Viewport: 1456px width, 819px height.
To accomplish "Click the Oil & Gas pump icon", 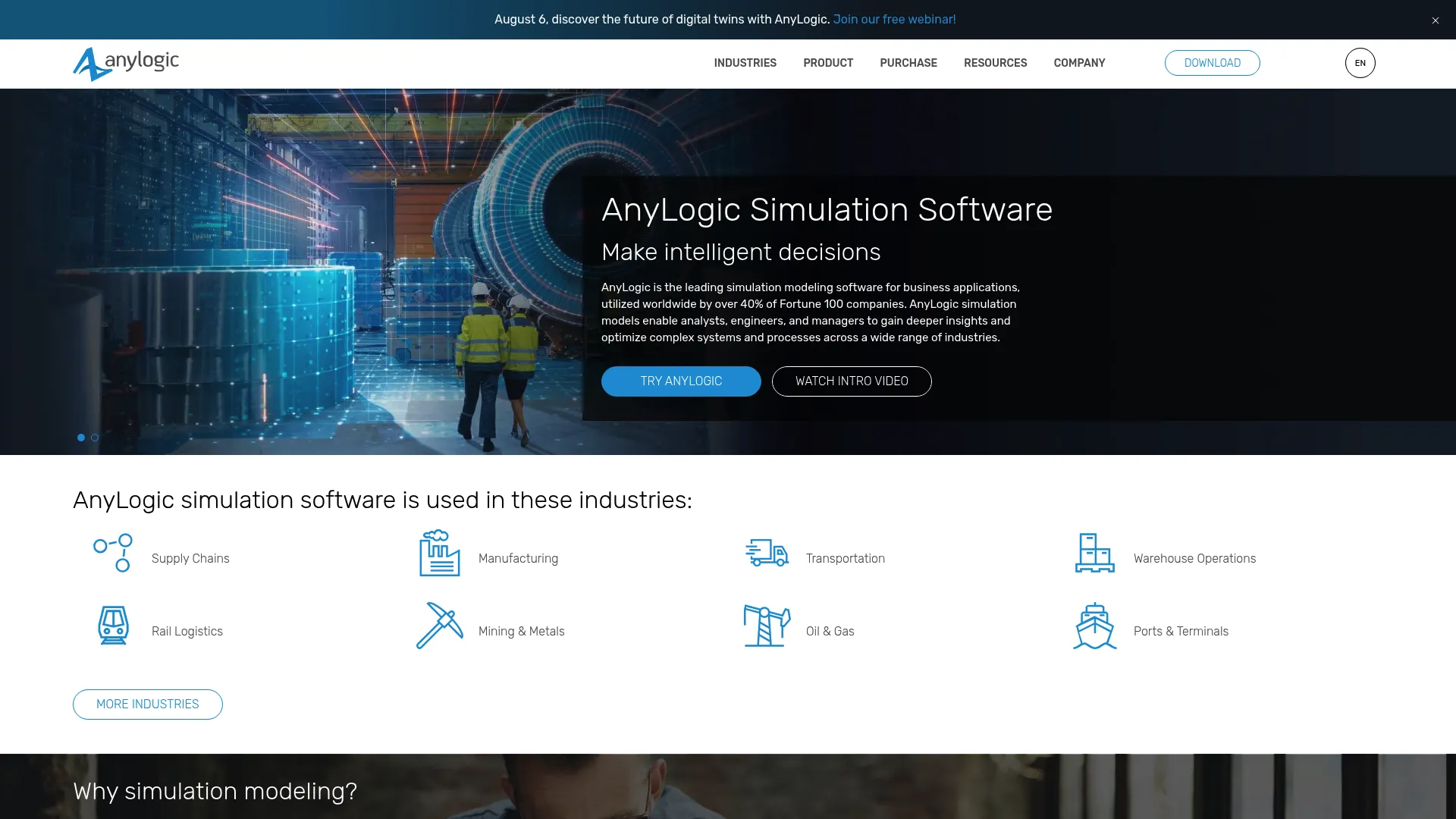I will [767, 626].
